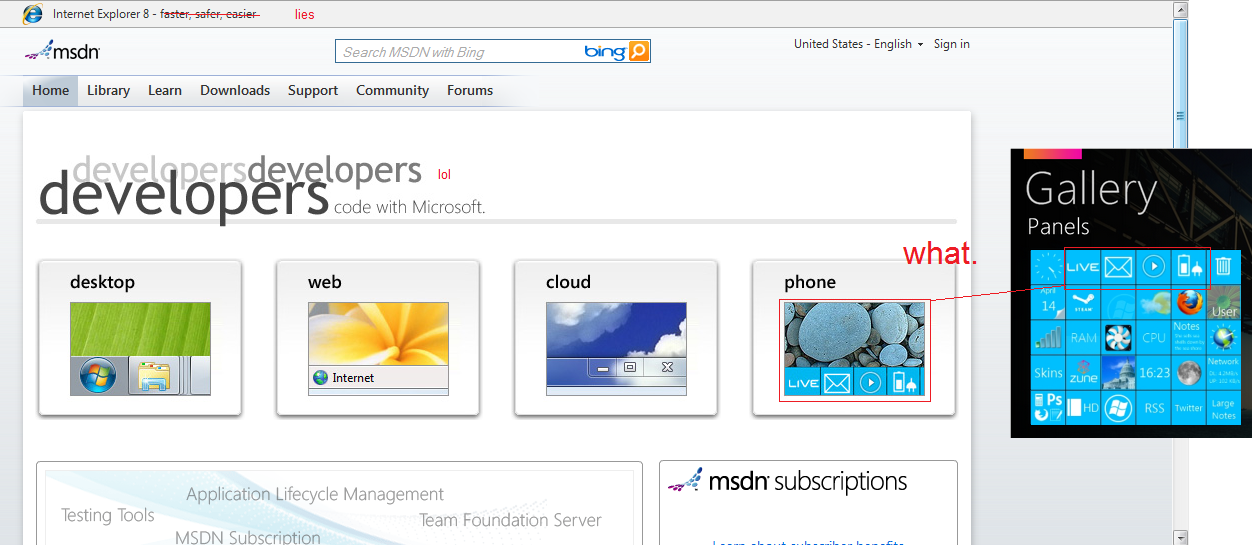Click the MSDN logo in the header
The image size is (1252, 545).
tap(62, 51)
